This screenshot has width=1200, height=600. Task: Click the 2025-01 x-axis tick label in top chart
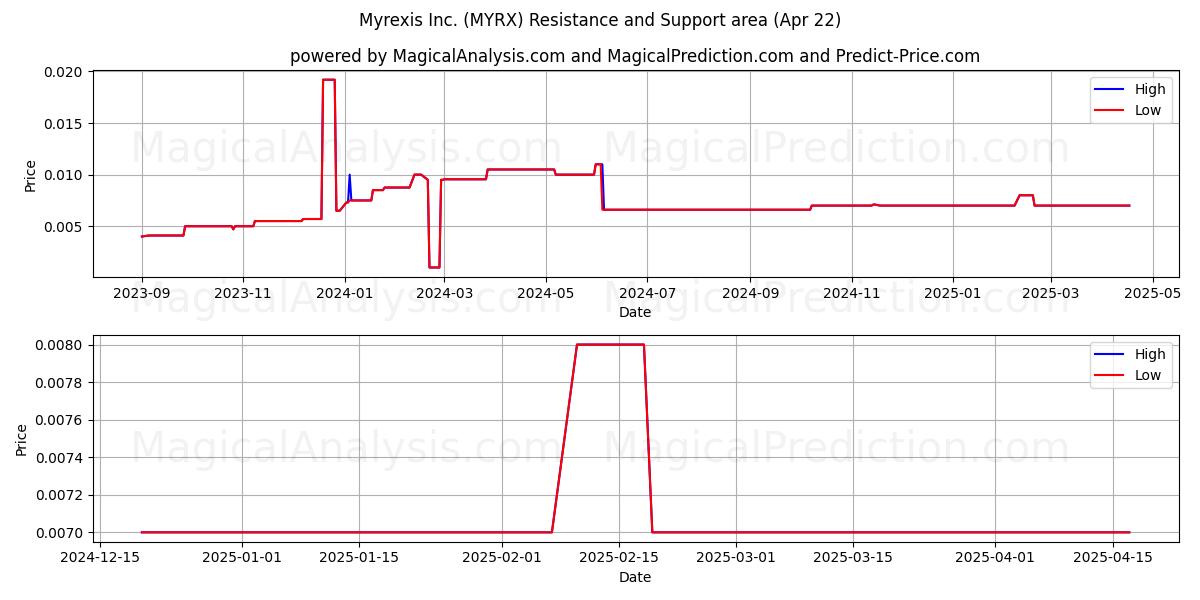pyautogui.click(x=953, y=294)
